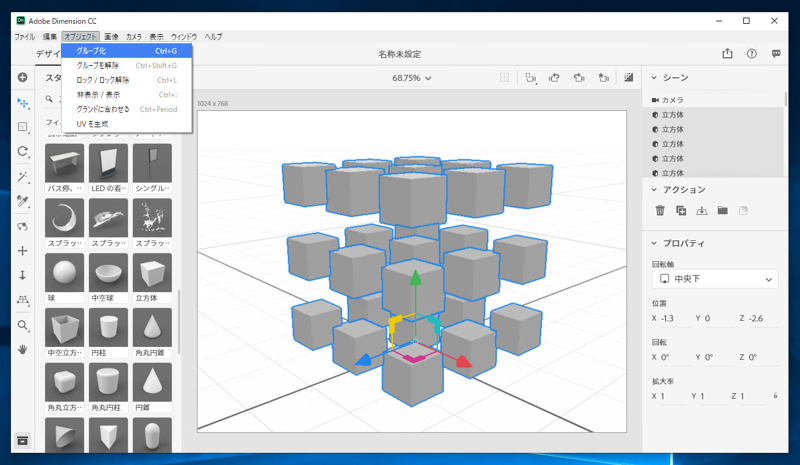
Task: Click the search magnifier in assets panel
Action: [x=49, y=99]
